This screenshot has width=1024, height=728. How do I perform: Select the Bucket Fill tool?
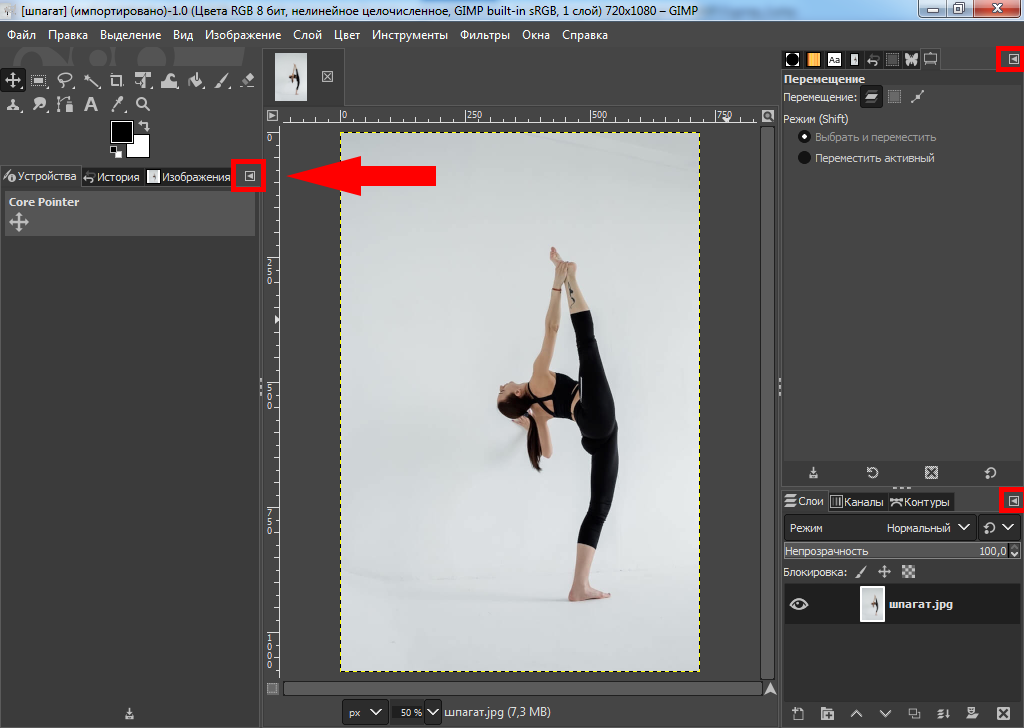(196, 81)
